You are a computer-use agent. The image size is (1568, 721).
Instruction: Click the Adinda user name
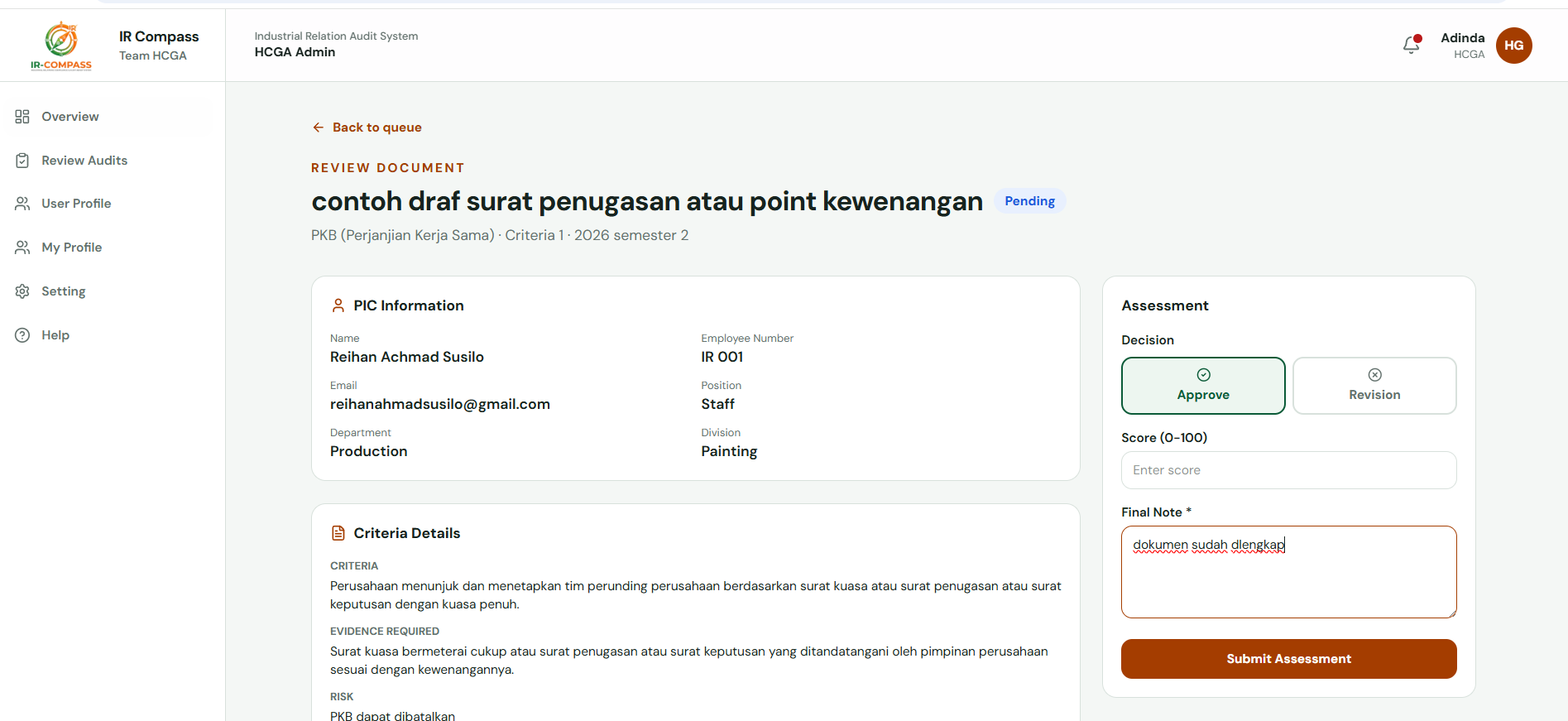(x=1462, y=38)
